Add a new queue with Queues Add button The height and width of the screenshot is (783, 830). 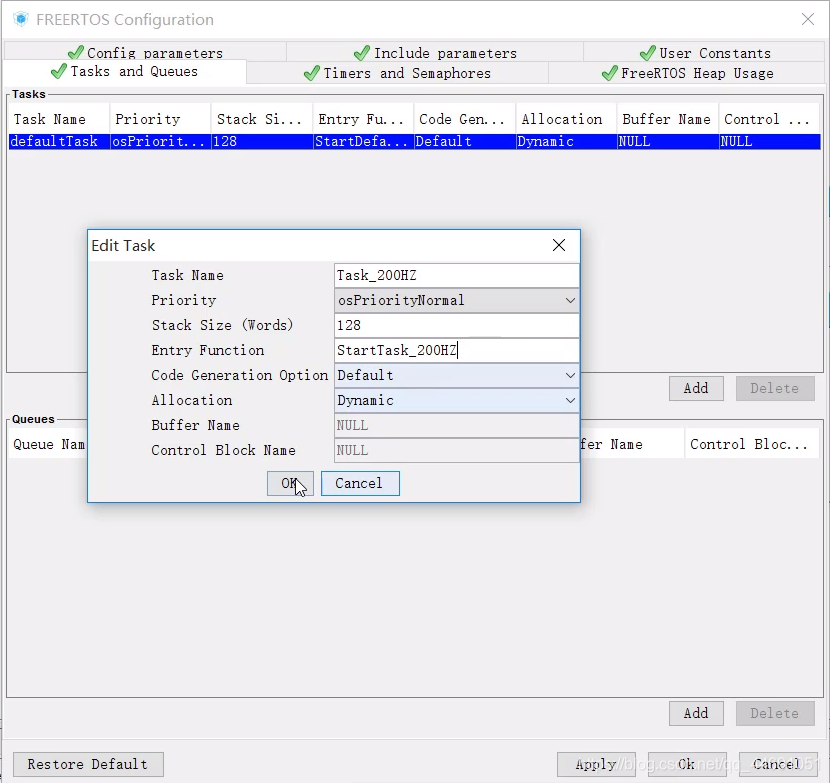point(696,714)
